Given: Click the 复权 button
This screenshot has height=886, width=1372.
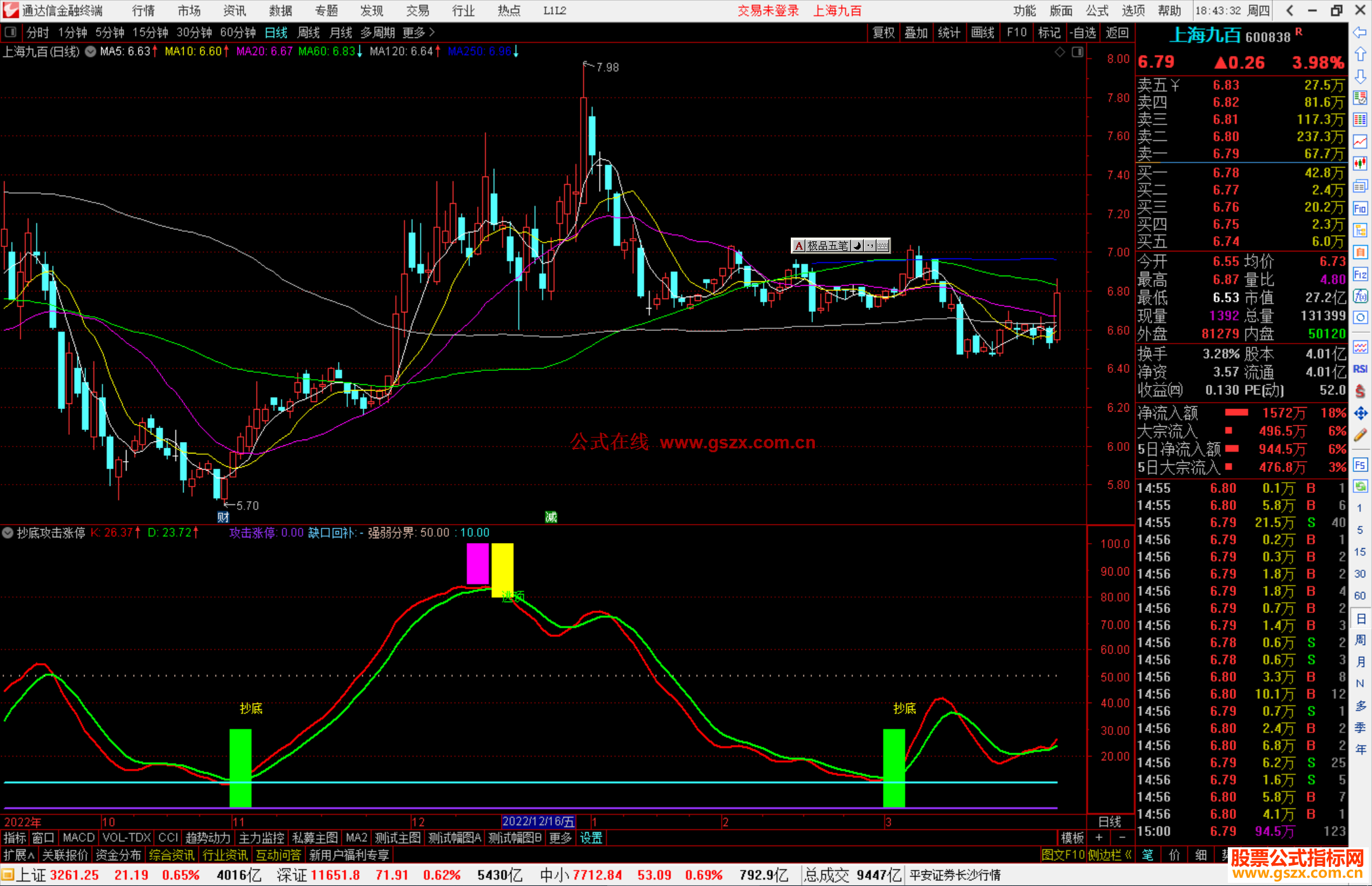Looking at the screenshot, I should click(884, 32).
